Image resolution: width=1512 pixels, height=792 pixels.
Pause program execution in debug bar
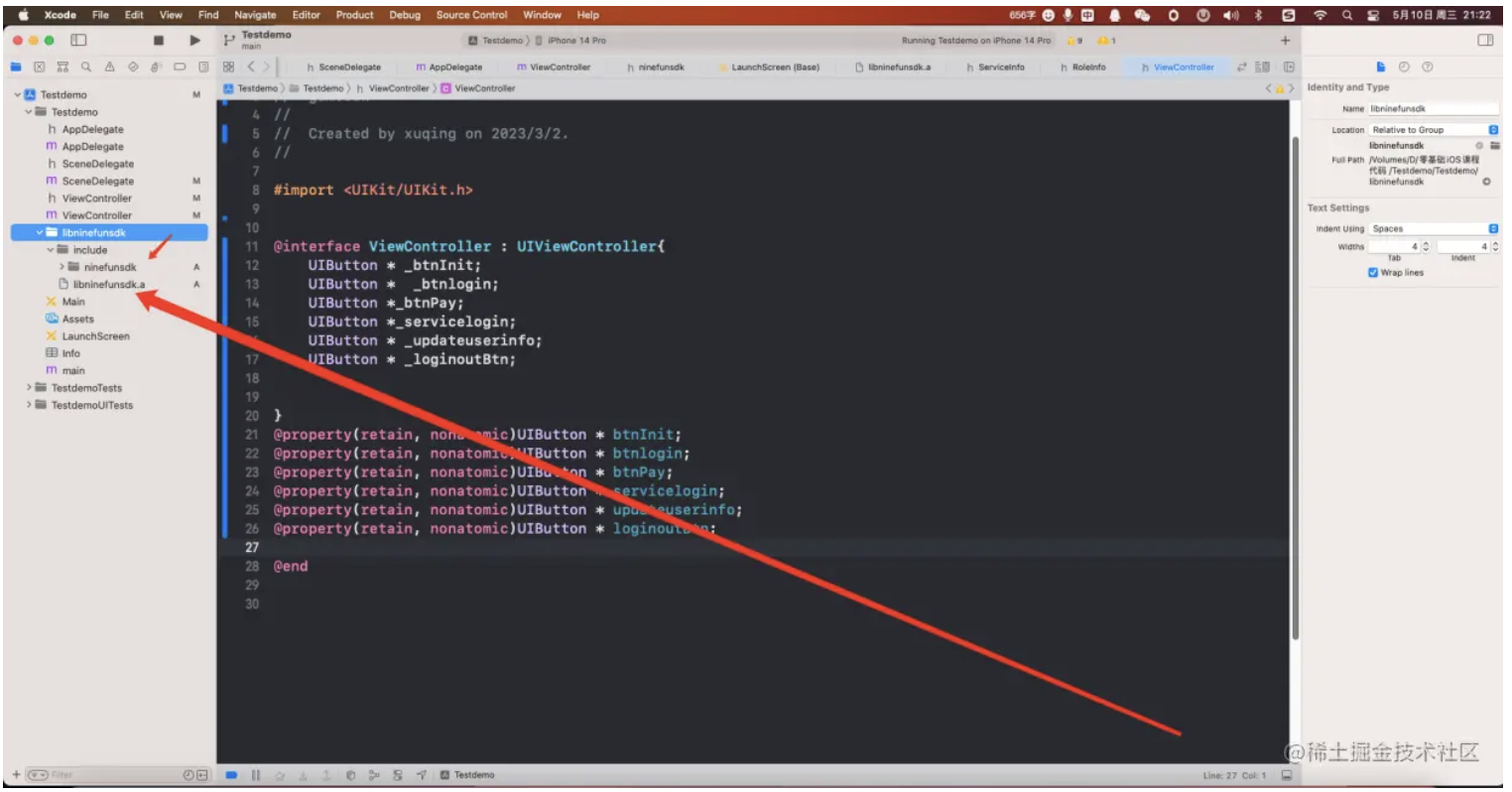(x=255, y=775)
